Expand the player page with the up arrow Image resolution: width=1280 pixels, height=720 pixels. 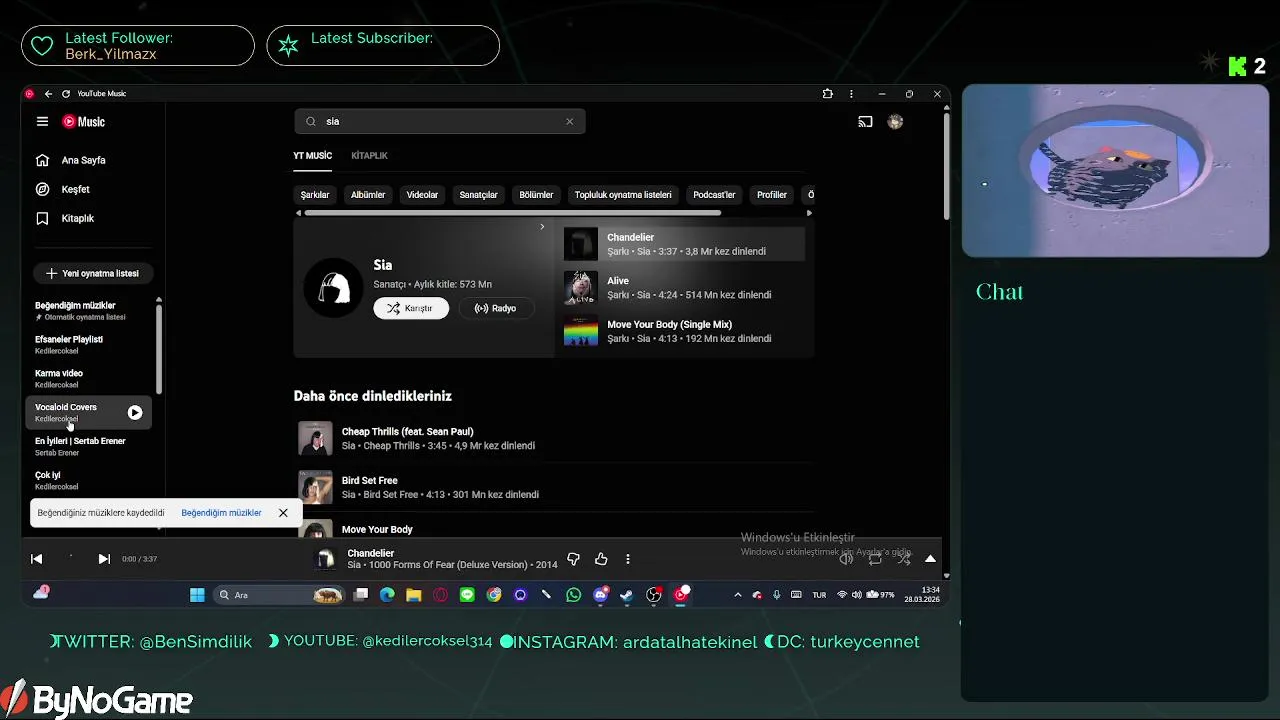[x=930, y=559]
